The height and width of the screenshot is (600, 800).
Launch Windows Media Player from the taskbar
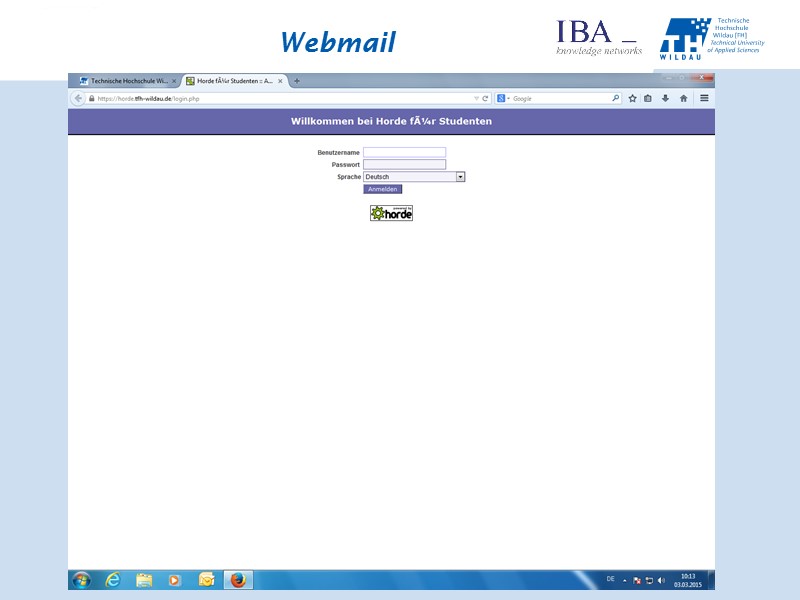click(173, 580)
